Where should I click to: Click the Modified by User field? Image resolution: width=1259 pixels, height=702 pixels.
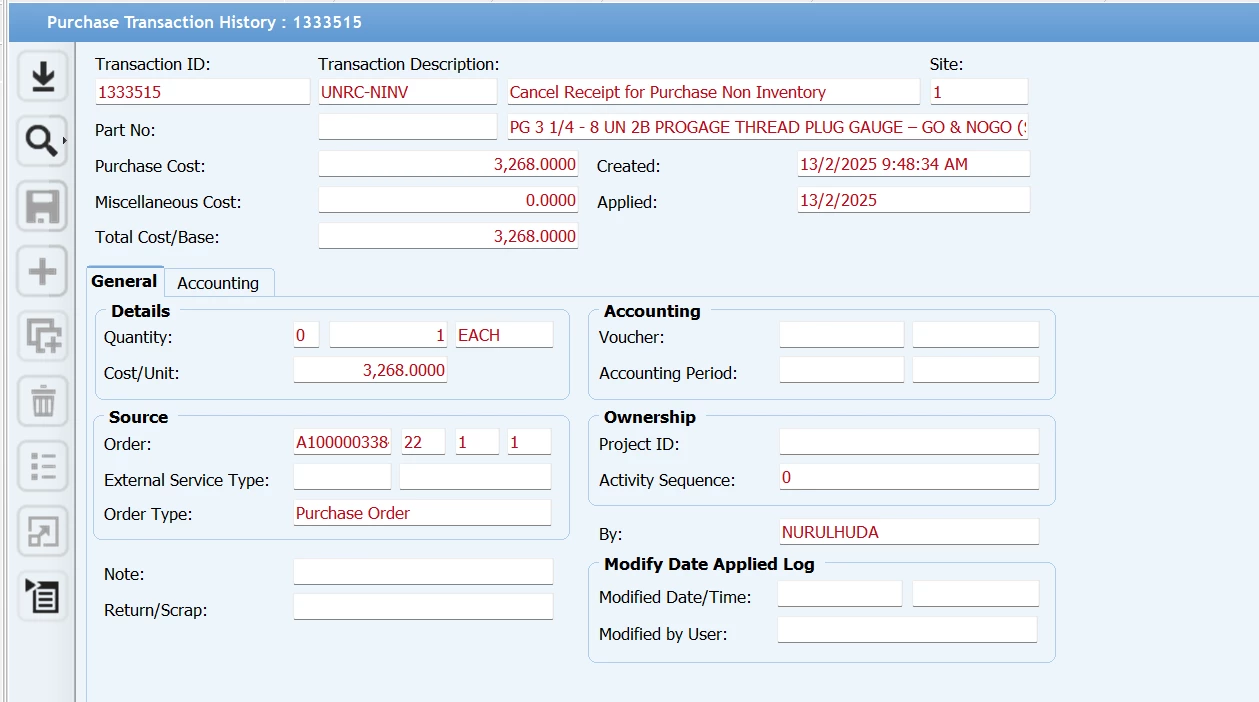907,630
